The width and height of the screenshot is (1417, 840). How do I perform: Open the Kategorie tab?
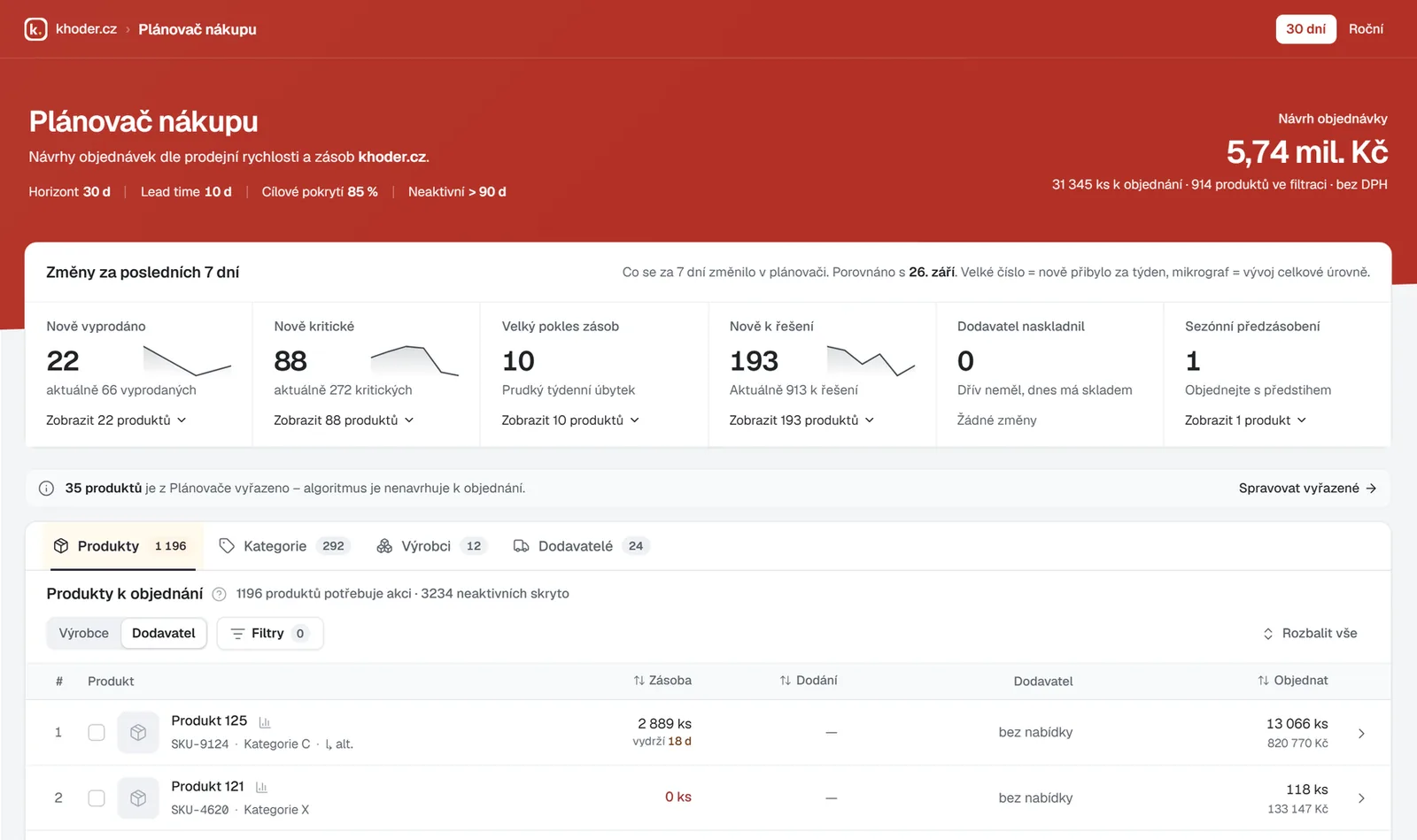point(284,546)
